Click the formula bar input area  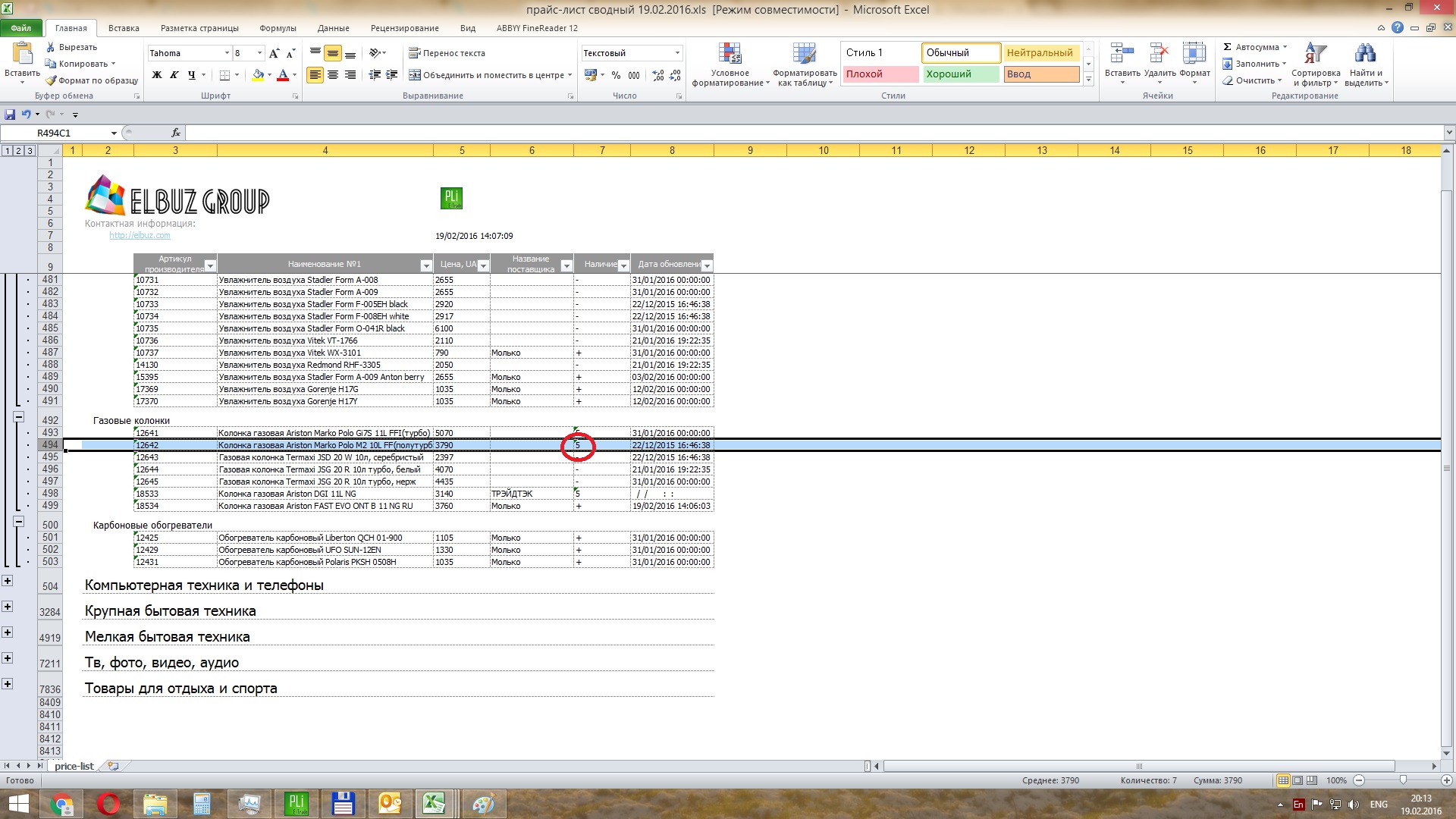click(x=814, y=133)
